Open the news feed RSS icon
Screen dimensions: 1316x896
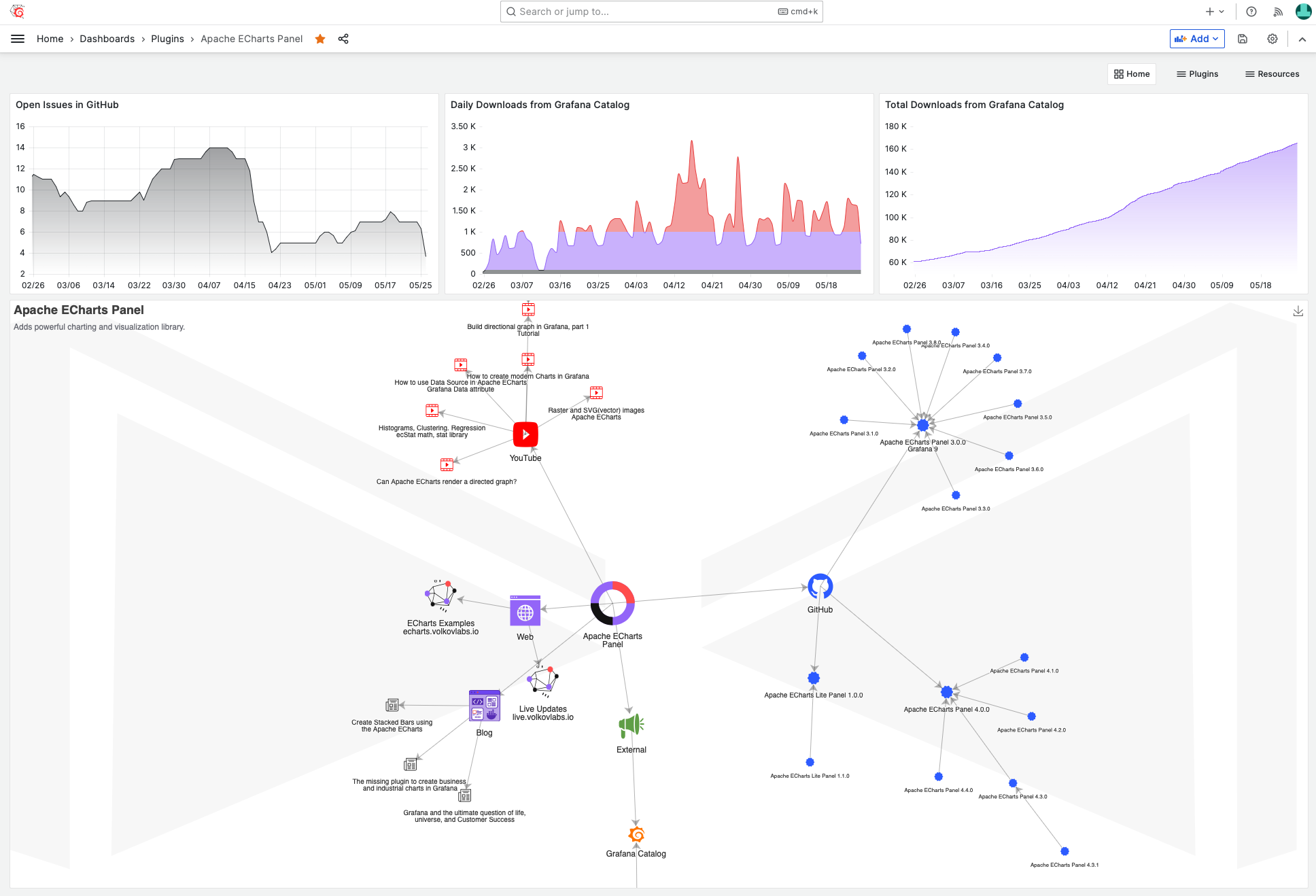(x=1278, y=12)
